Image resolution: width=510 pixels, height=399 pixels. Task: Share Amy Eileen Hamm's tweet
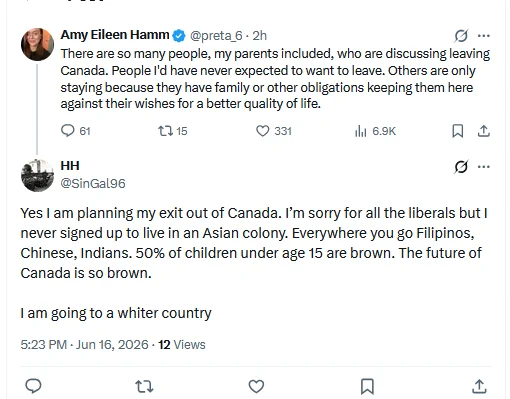[483, 131]
